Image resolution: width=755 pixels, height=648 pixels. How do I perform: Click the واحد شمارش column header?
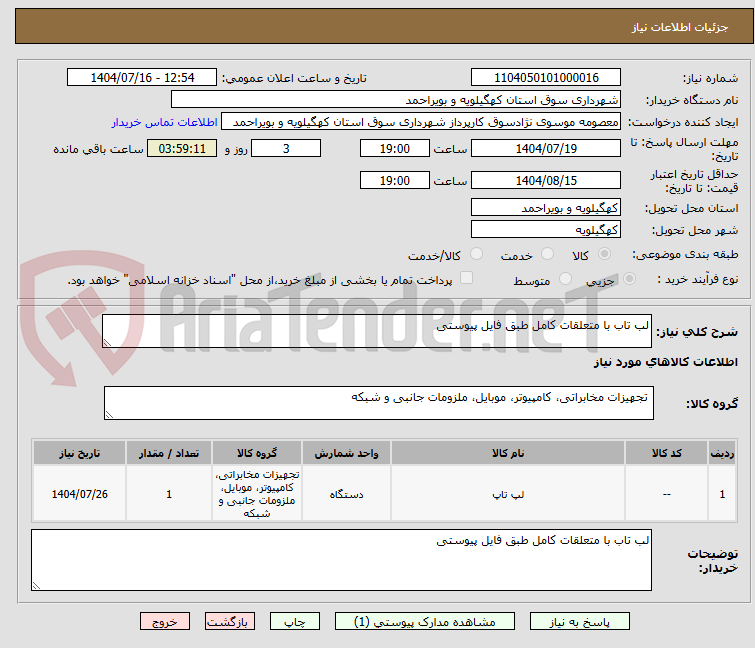point(346,453)
